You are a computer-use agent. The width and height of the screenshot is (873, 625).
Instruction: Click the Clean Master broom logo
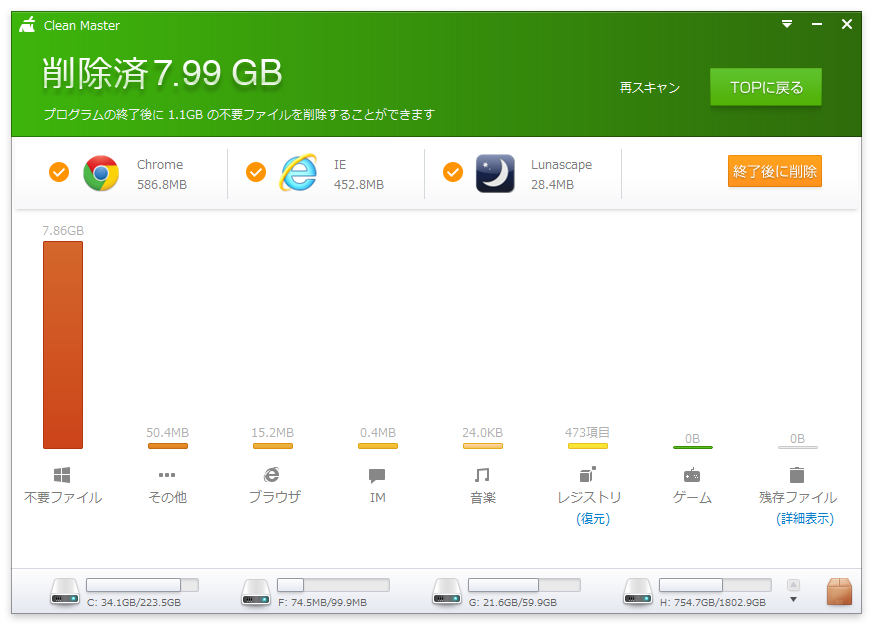(27, 24)
